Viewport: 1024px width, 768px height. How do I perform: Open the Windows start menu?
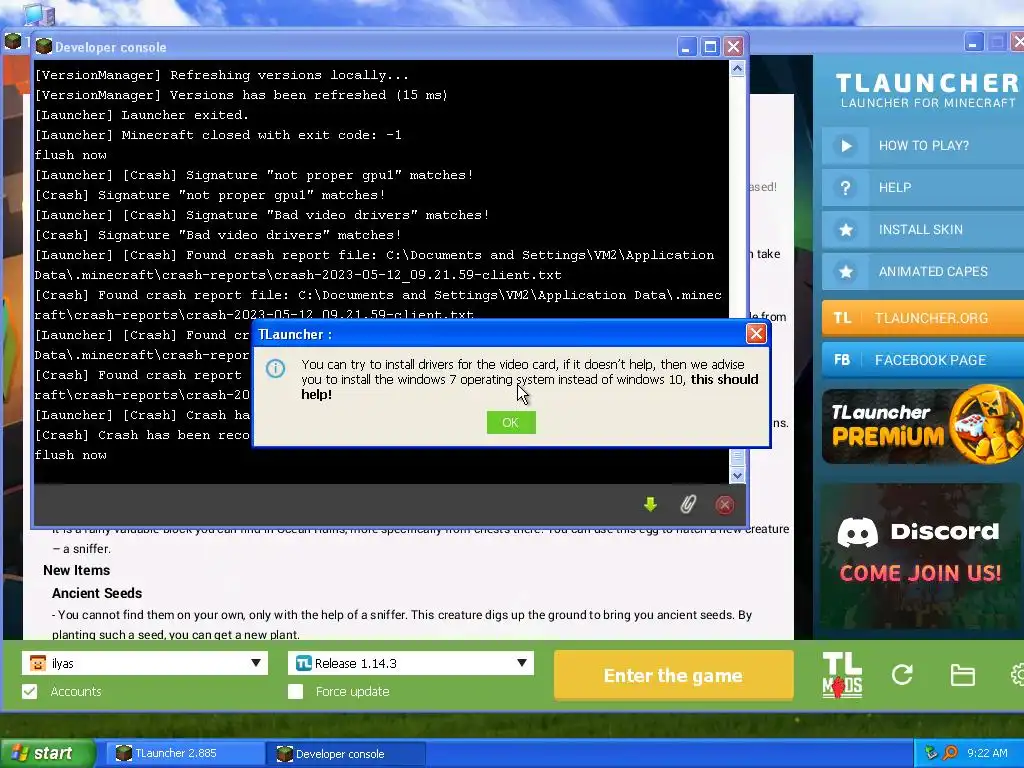[47, 753]
